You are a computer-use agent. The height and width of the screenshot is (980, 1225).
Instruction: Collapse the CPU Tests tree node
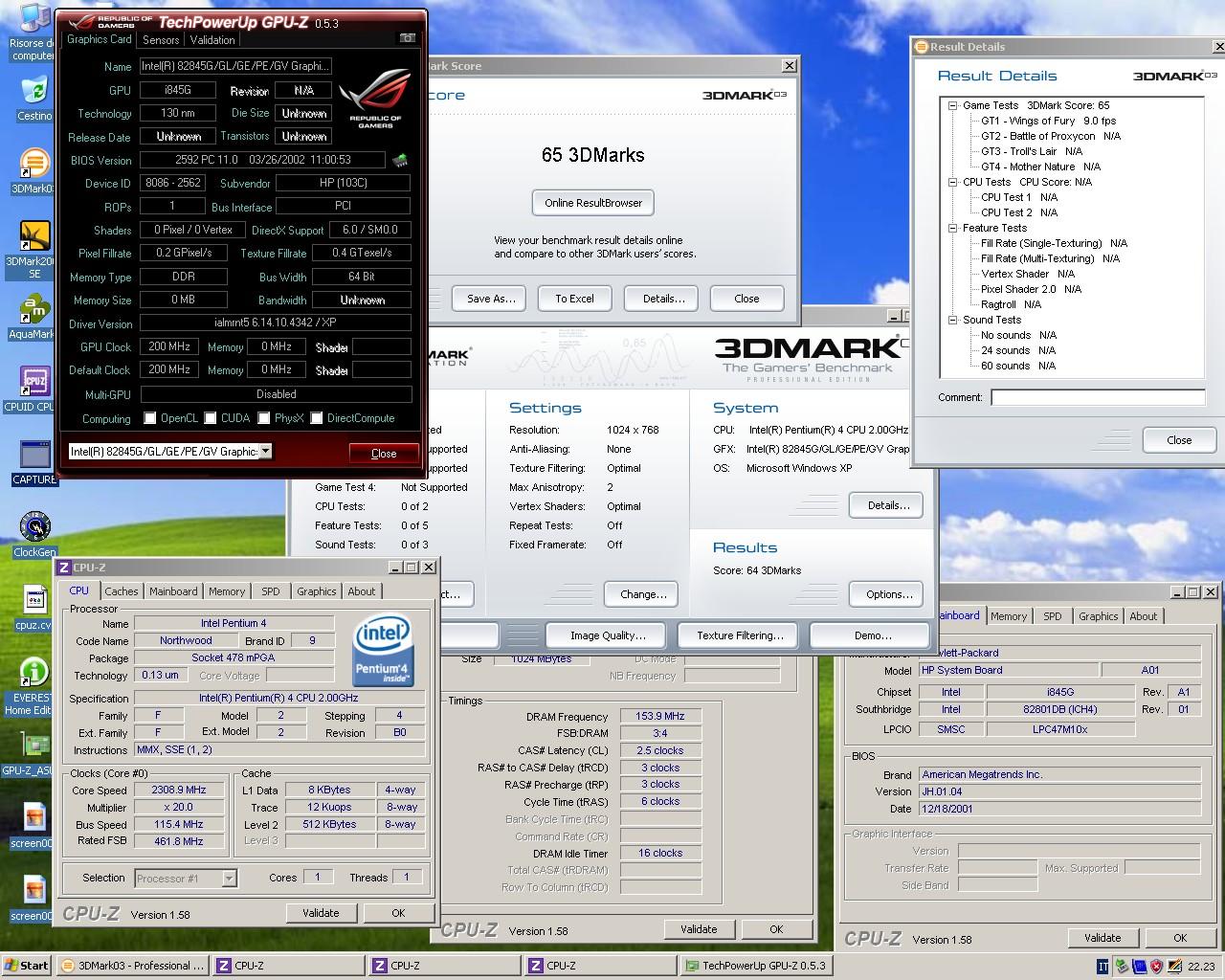[x=953, y=182]
